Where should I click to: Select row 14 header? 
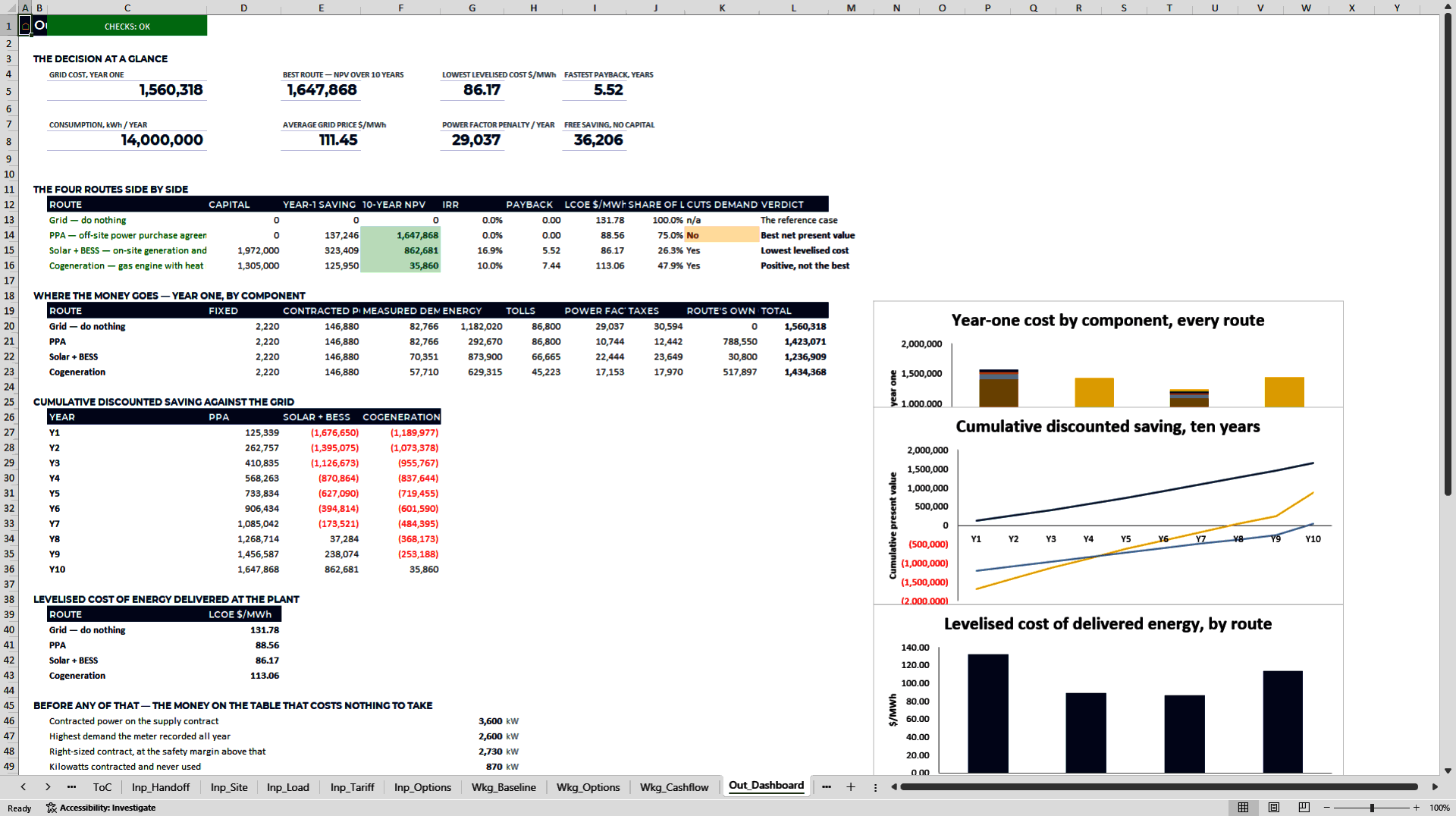(9, 235)
